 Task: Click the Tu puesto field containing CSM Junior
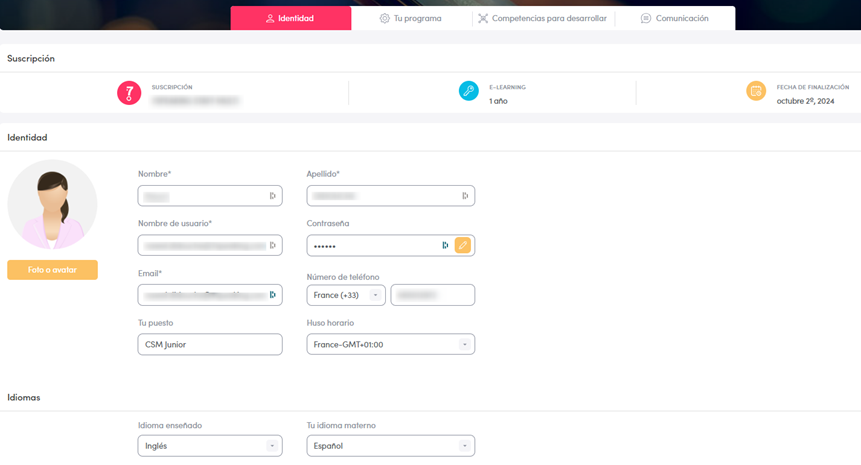[210, 344]
